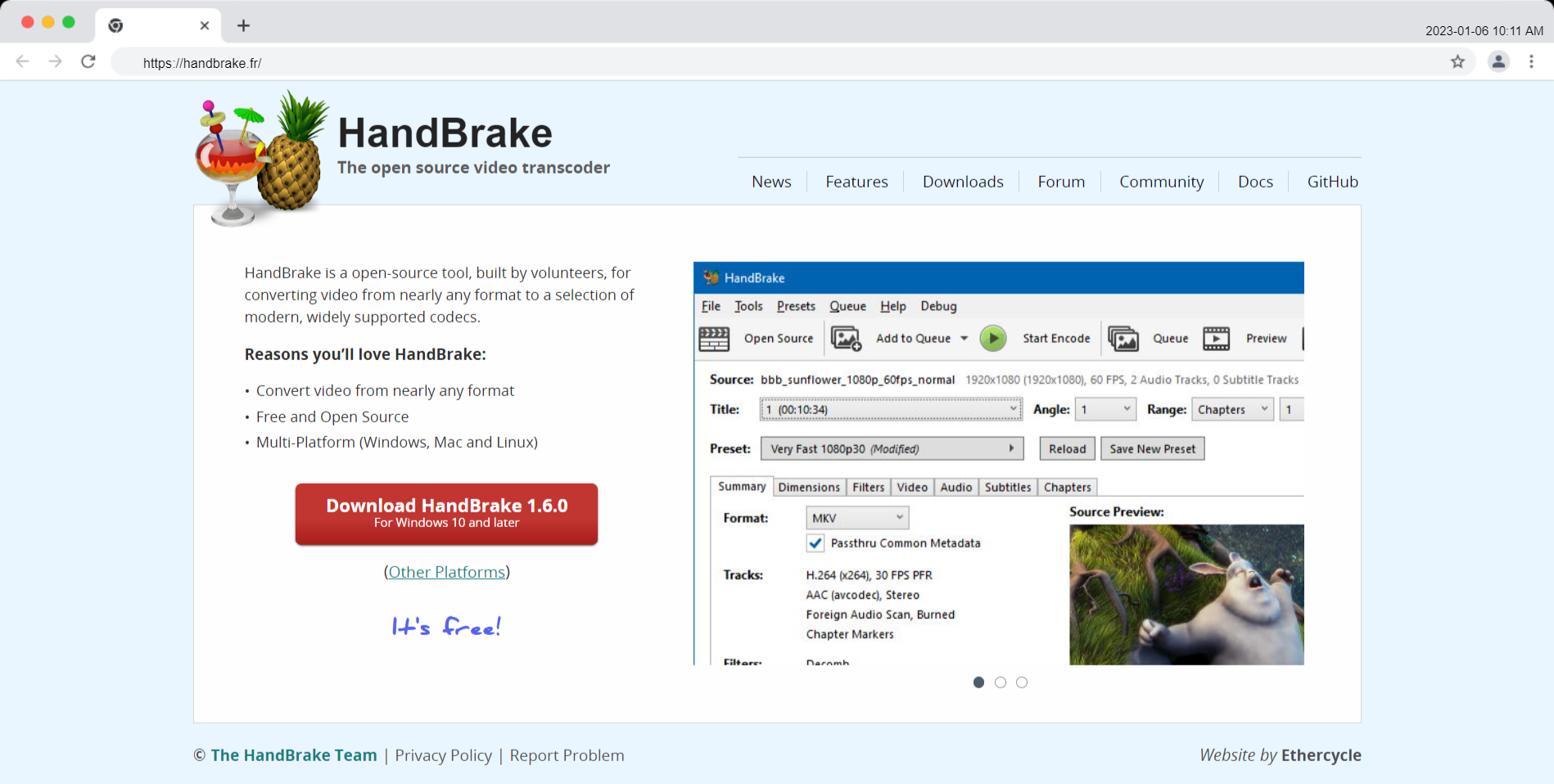Click the chapter range start field

[1292, 409]
